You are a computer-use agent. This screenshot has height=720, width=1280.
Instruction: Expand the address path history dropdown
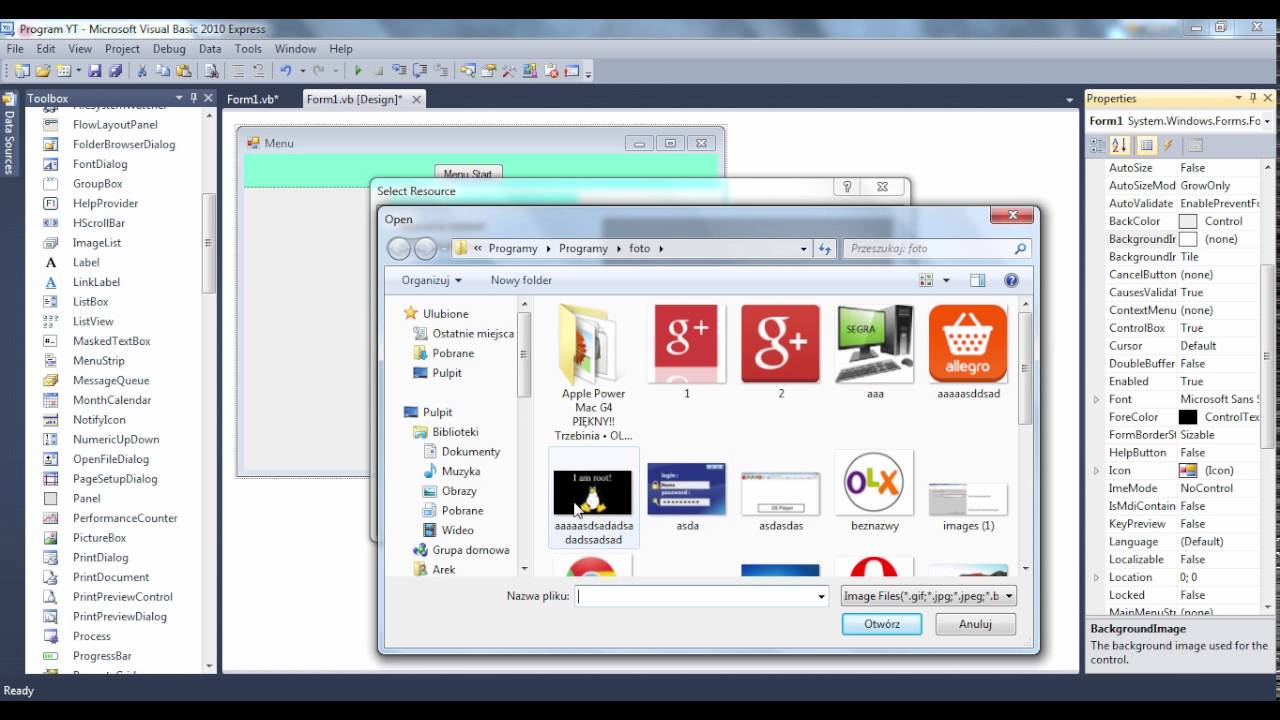pyautogui.click(x=803, y=248)
